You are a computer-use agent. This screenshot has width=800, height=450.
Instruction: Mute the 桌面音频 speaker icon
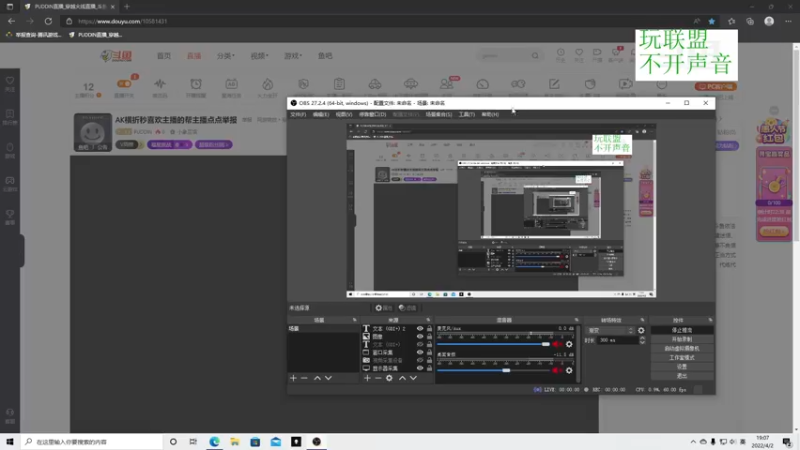[x=557, y=370]
